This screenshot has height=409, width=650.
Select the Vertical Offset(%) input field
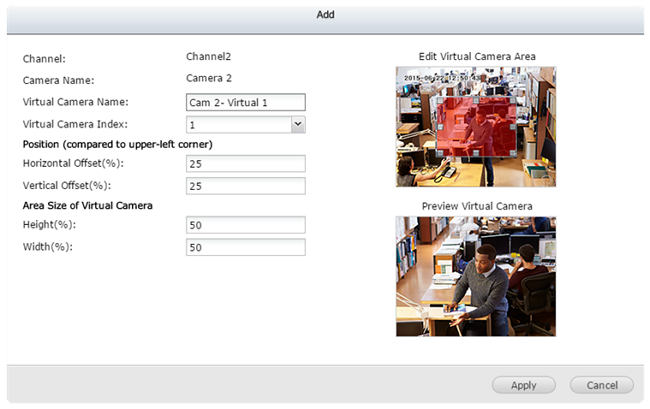[246, 186]
